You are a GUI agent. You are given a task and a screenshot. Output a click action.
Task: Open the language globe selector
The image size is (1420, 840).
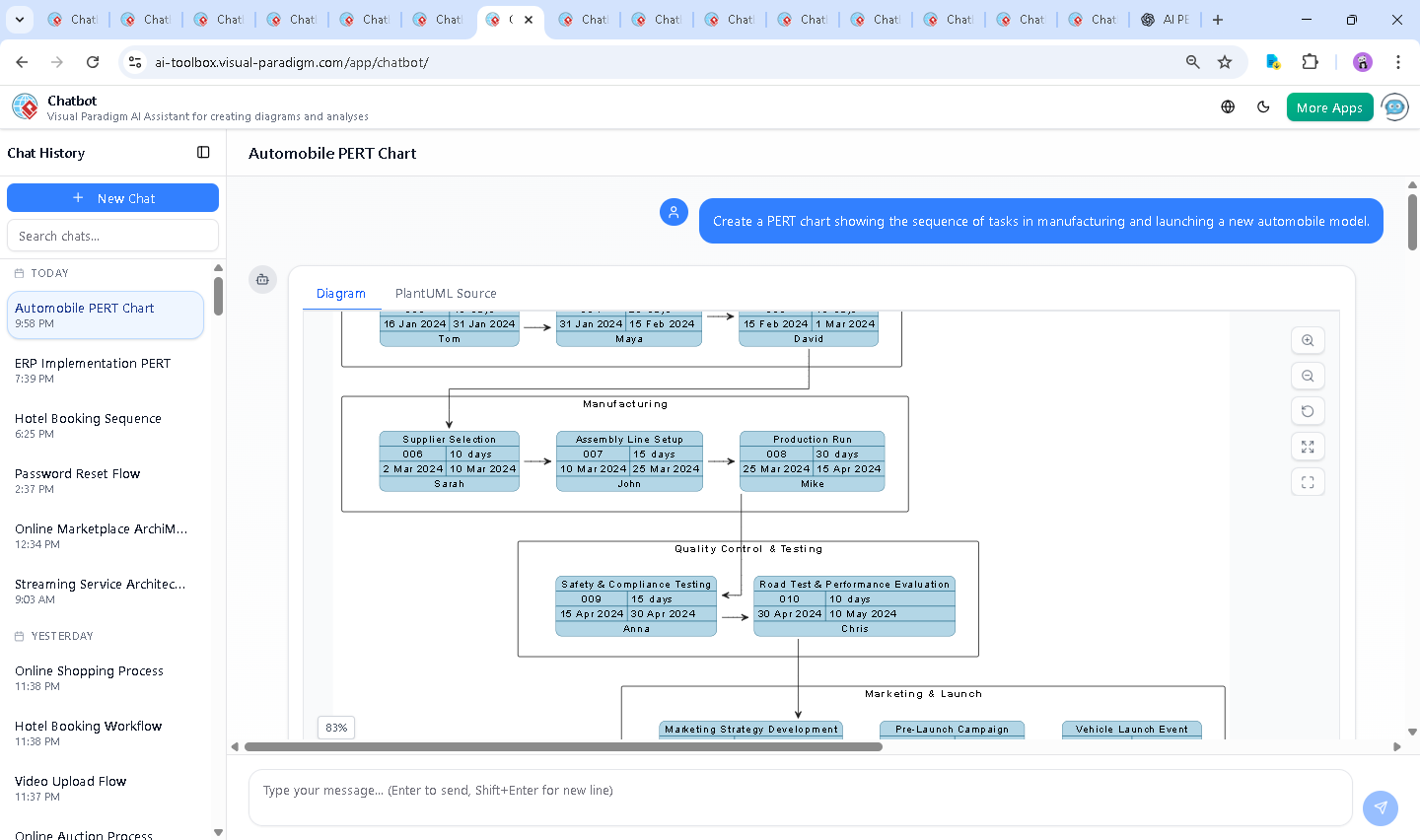[x=1227, y=106]
